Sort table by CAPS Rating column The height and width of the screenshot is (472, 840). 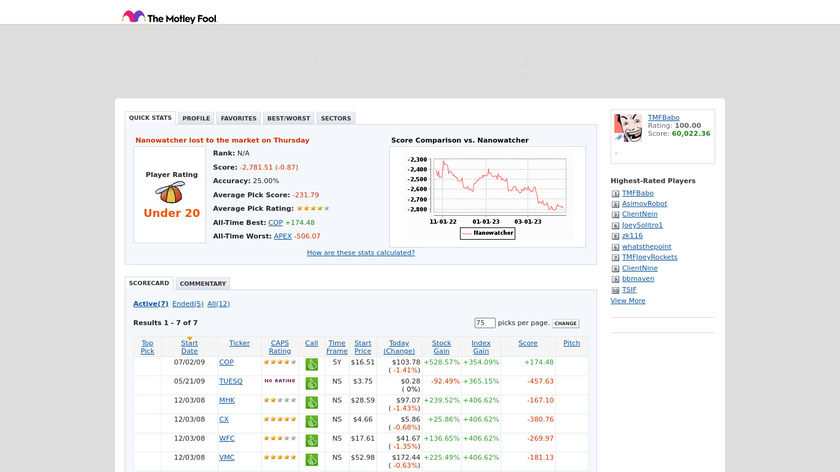(x=280, y=347)
